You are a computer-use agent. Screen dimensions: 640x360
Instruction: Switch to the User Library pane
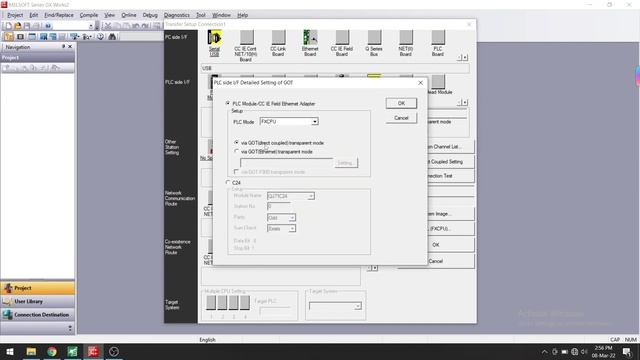38,302
